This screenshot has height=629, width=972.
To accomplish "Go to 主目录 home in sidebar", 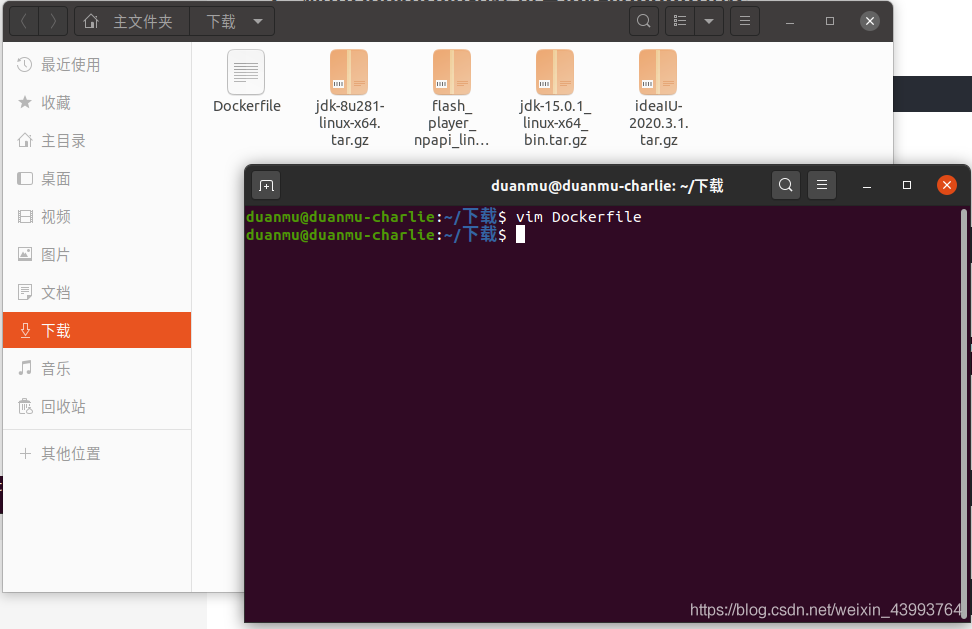I will coord(97,141).
